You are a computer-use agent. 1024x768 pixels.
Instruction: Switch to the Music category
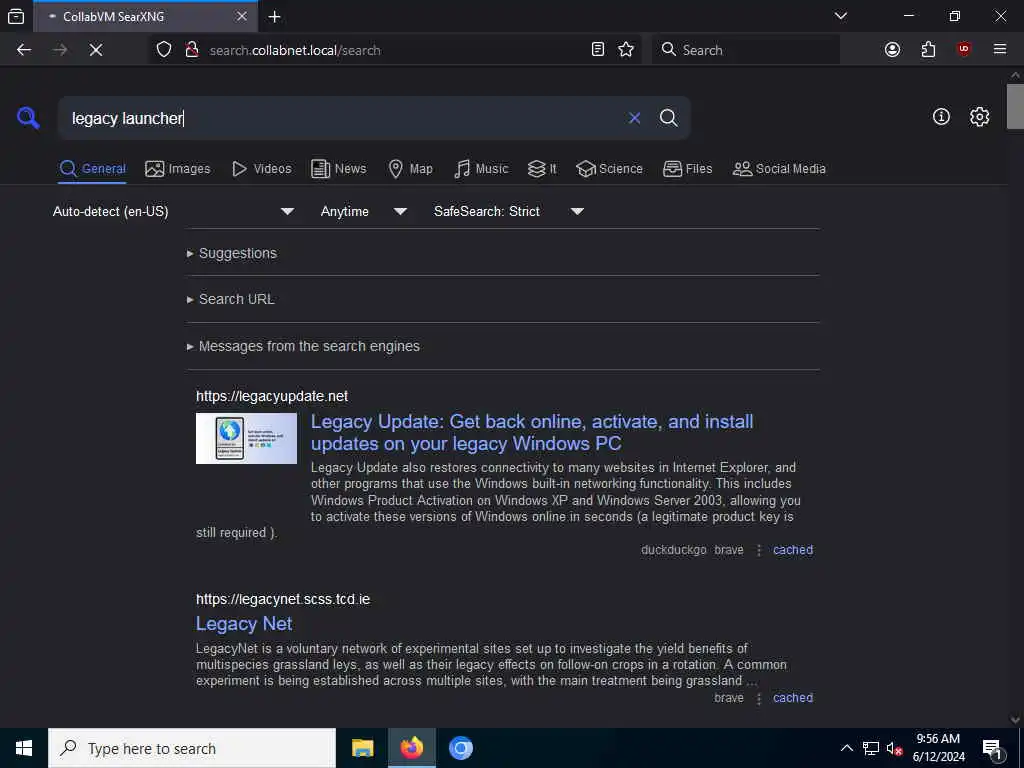point(481,169)
